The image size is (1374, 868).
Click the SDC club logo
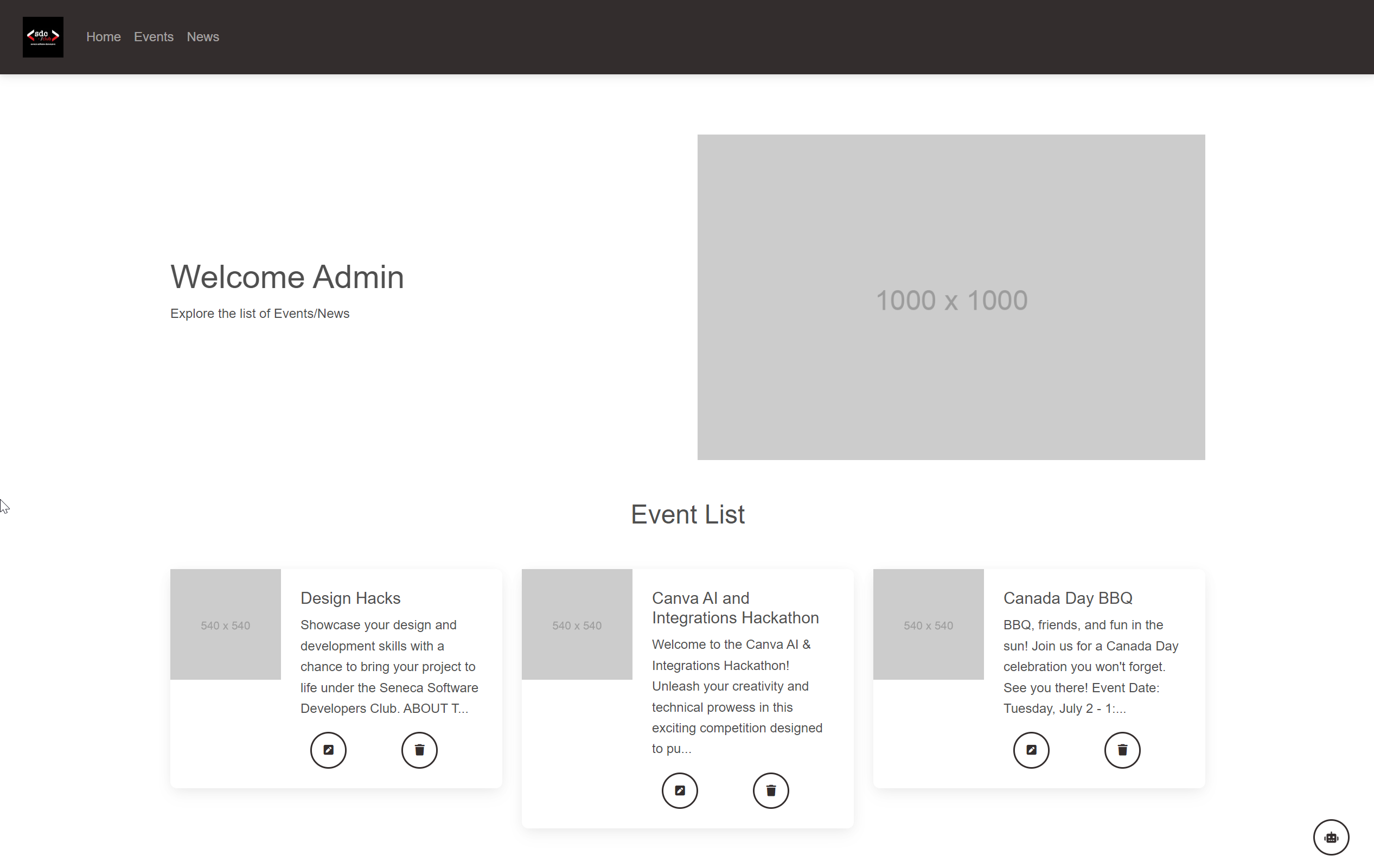click(43, 37)
